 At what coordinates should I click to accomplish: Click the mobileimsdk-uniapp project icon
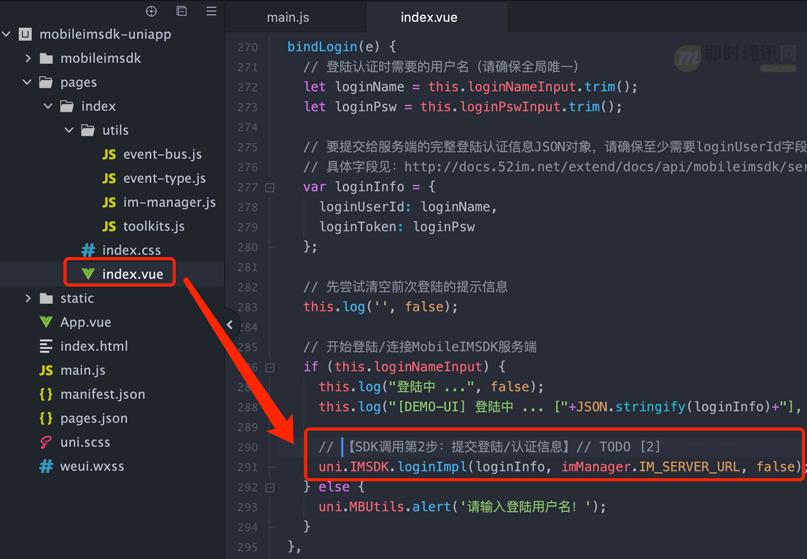click(x=25, y=34)
